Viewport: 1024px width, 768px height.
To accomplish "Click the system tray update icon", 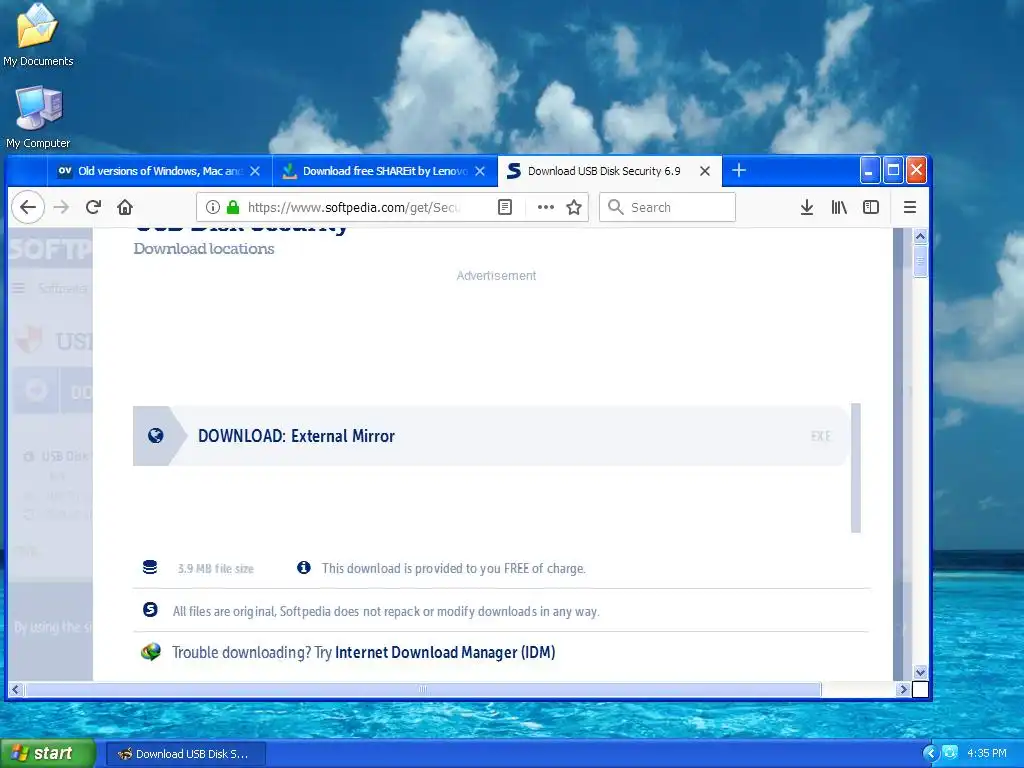I will pyautogui.click(x=950, y=753).
